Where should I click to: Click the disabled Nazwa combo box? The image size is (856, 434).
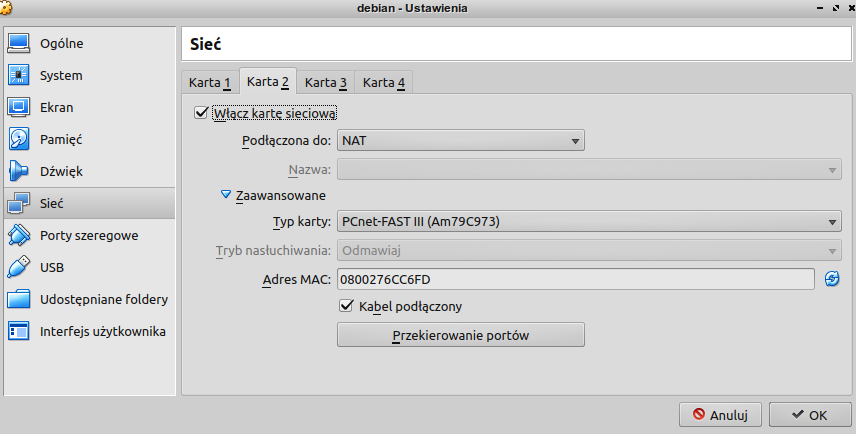(589, 170)
